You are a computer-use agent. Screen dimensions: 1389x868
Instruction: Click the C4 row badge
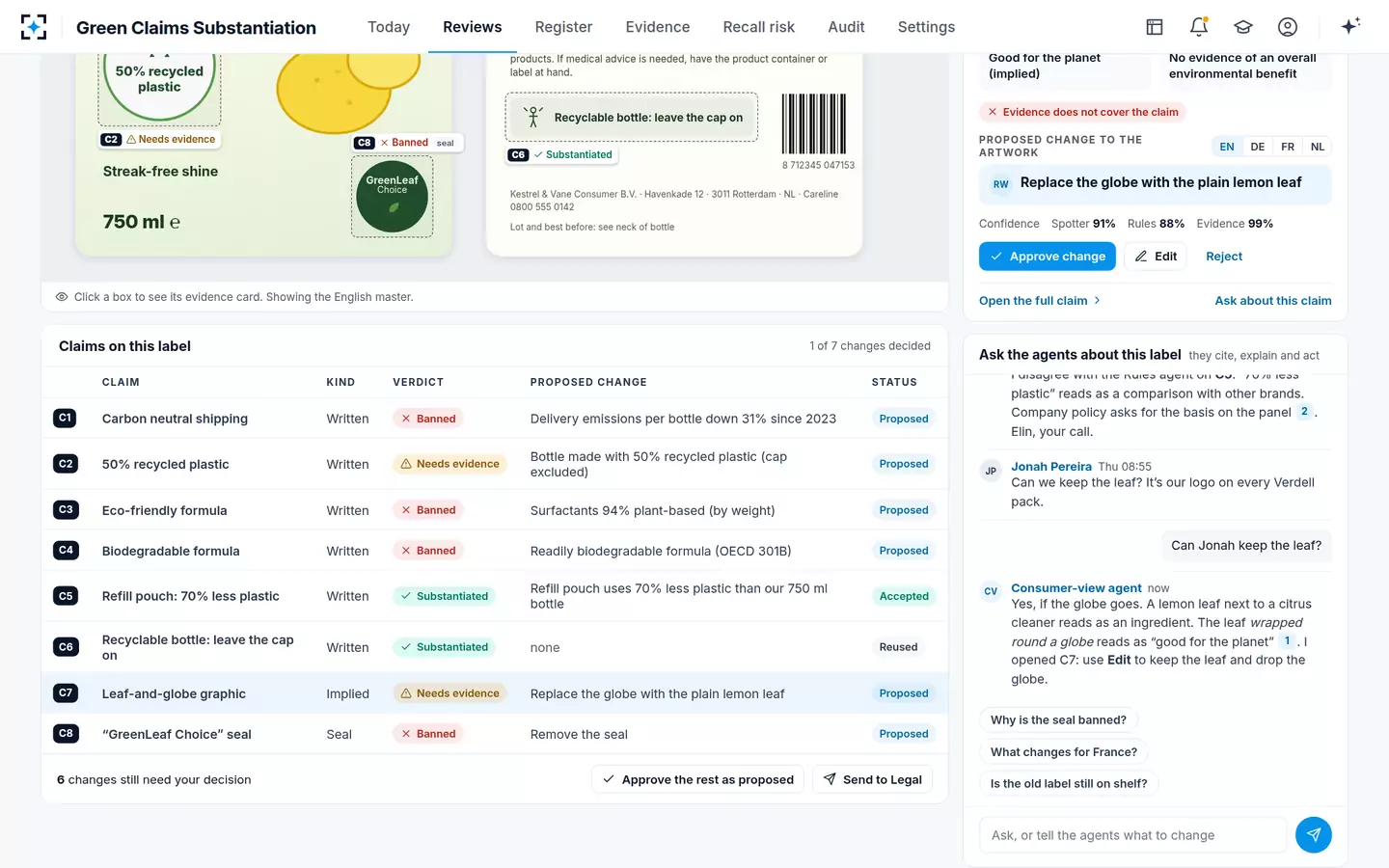pos(66,551)
